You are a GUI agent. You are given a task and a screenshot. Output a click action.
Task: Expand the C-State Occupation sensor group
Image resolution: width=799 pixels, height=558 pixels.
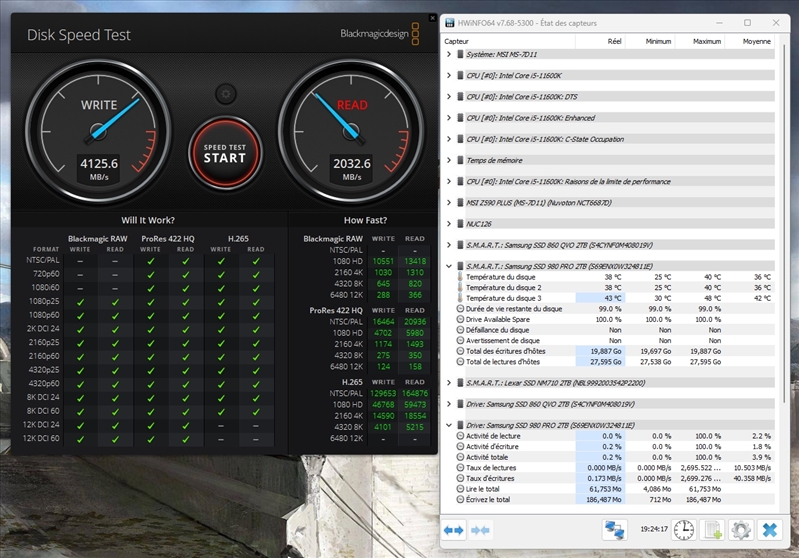(x=448, y=139)
